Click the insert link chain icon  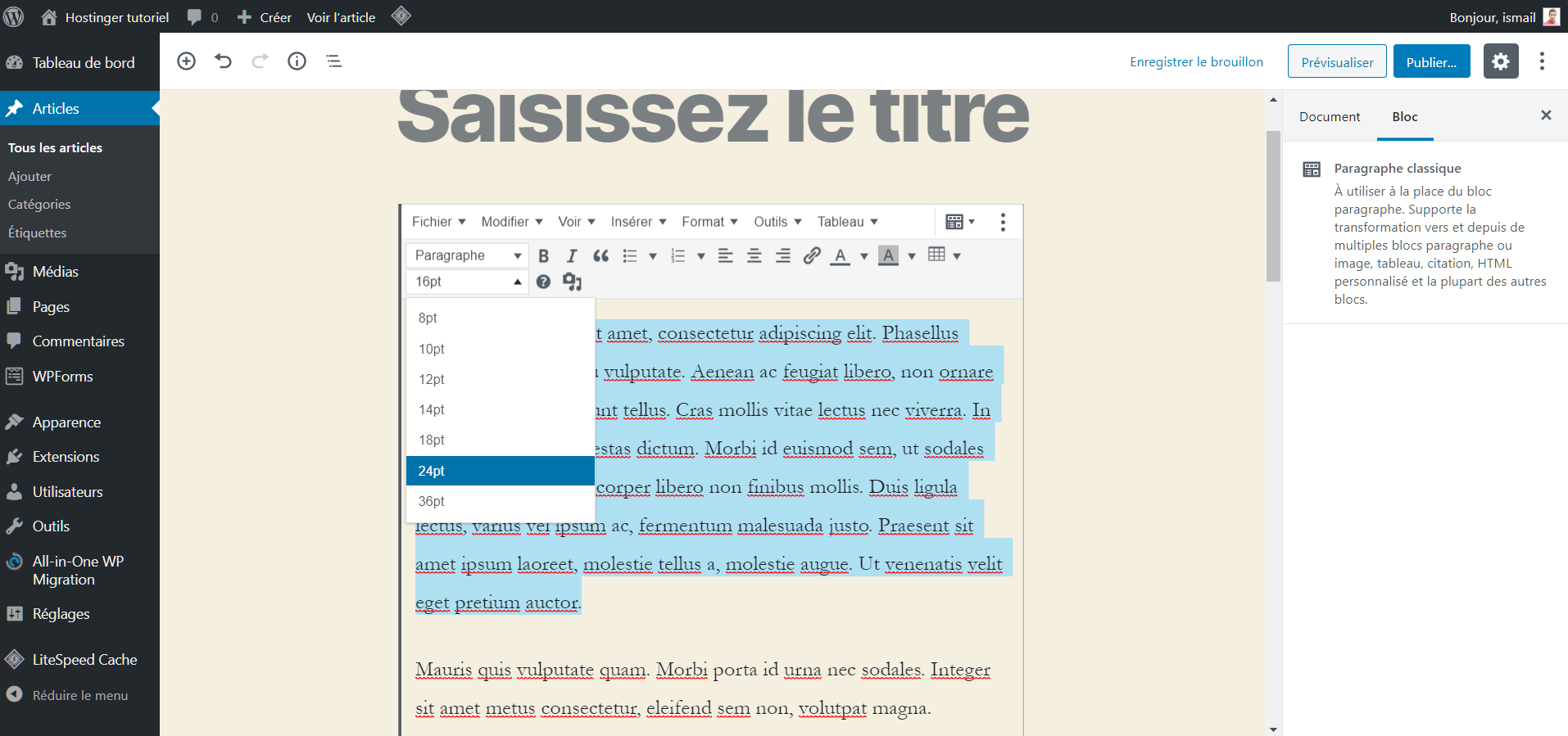(811, 256)
